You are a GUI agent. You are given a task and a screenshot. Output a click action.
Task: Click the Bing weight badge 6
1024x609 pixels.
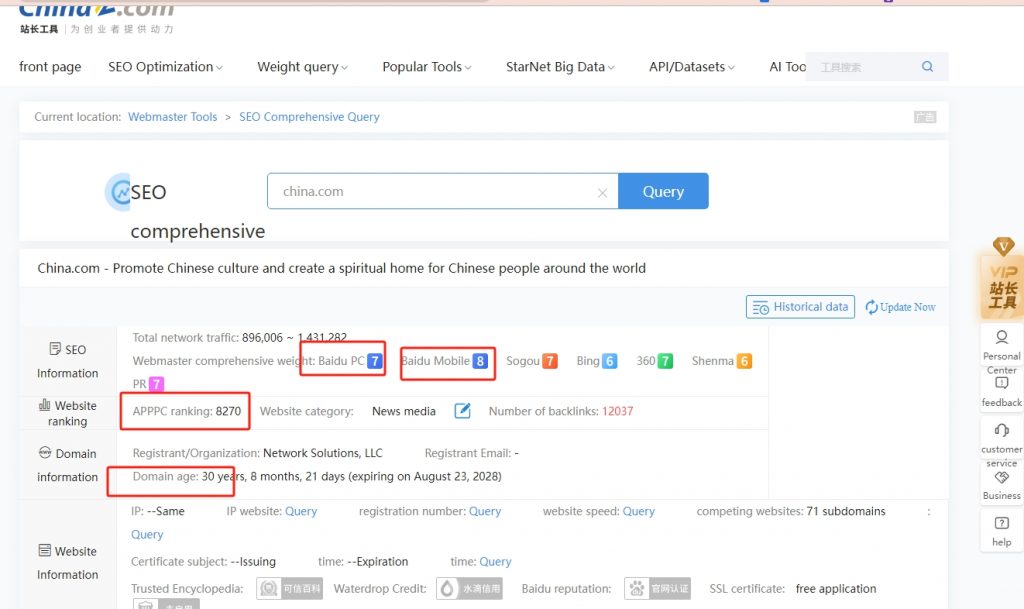tap(609, 361)
